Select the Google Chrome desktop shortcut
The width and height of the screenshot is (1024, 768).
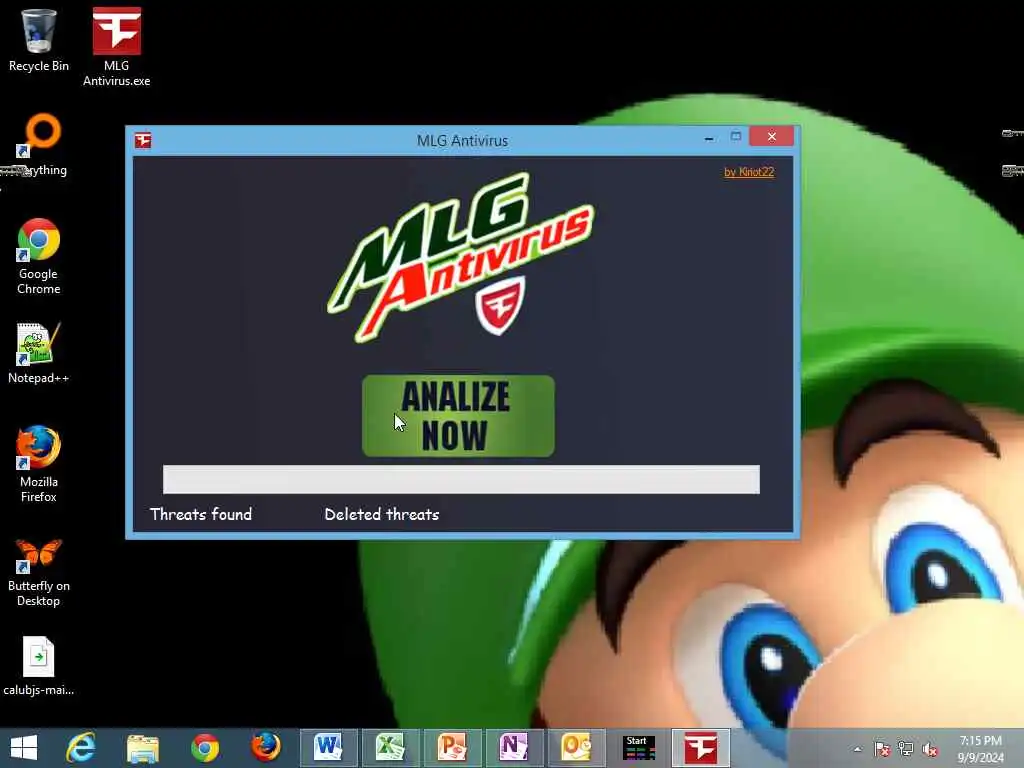click(39, 257)
